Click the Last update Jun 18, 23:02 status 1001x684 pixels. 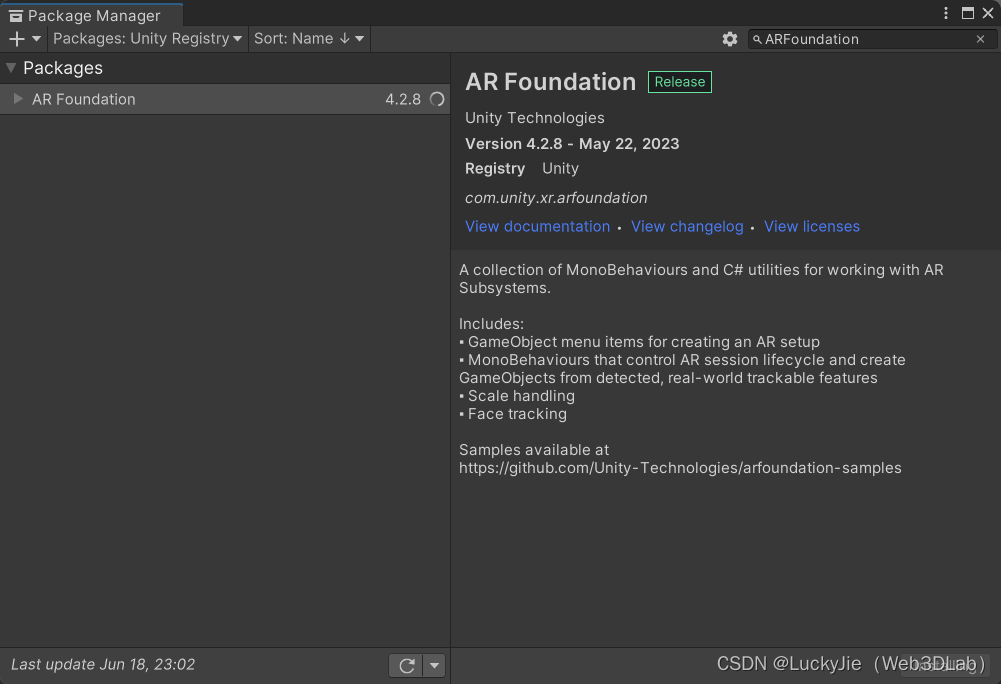[x=103, y=665]
